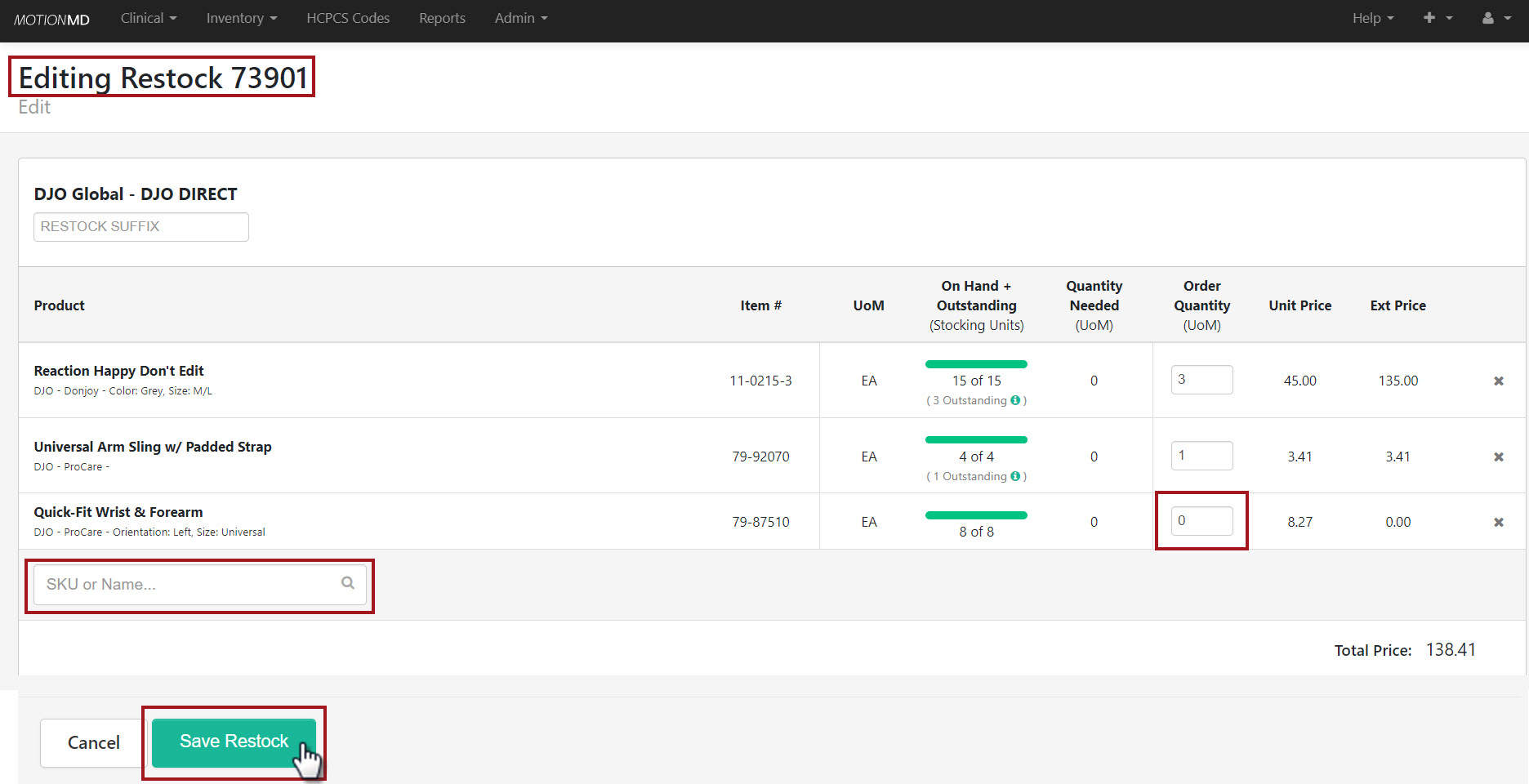Navigate to Reports in the navbar
The width and height of the screenshot is (1529, 784).
[x=442, y=18]
